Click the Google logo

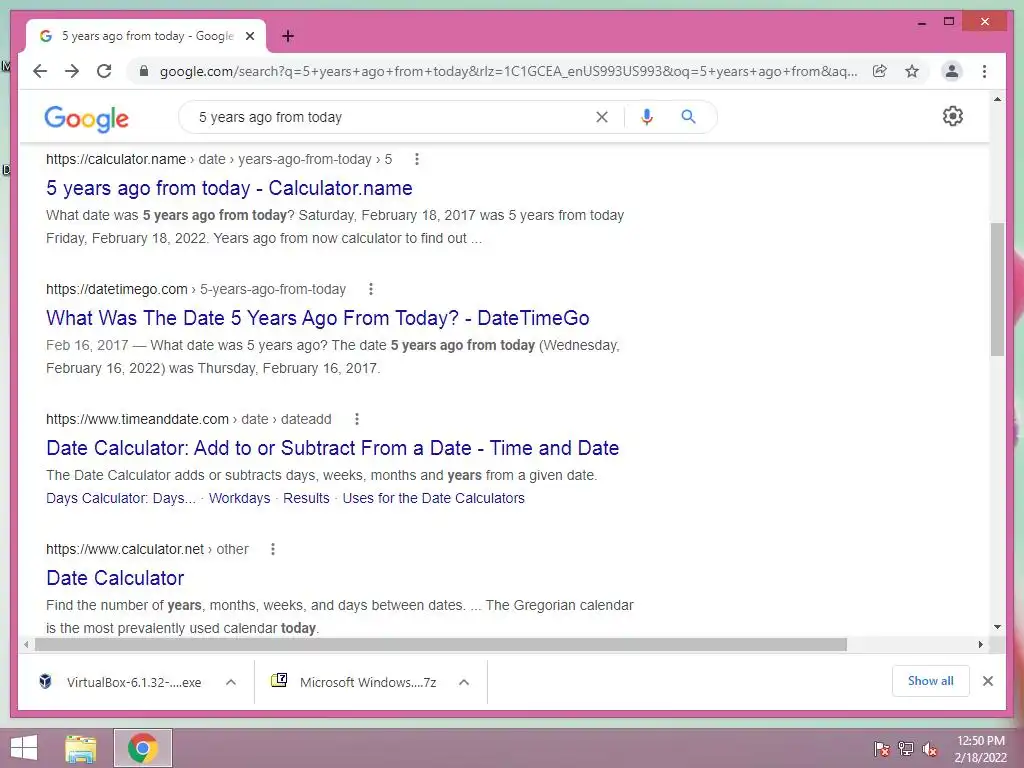pyautogui.click(x=86, y=118)
